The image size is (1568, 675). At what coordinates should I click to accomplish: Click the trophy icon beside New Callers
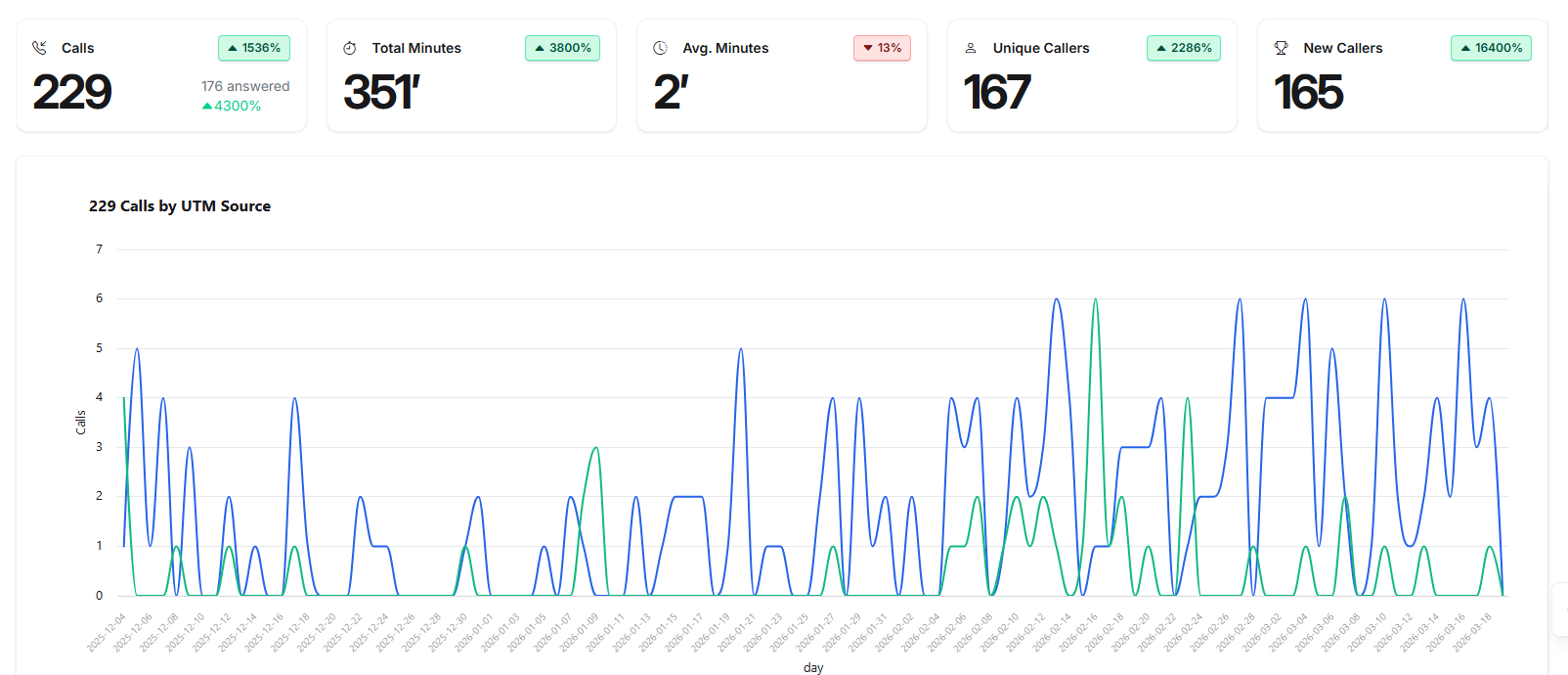[1282, 48]
